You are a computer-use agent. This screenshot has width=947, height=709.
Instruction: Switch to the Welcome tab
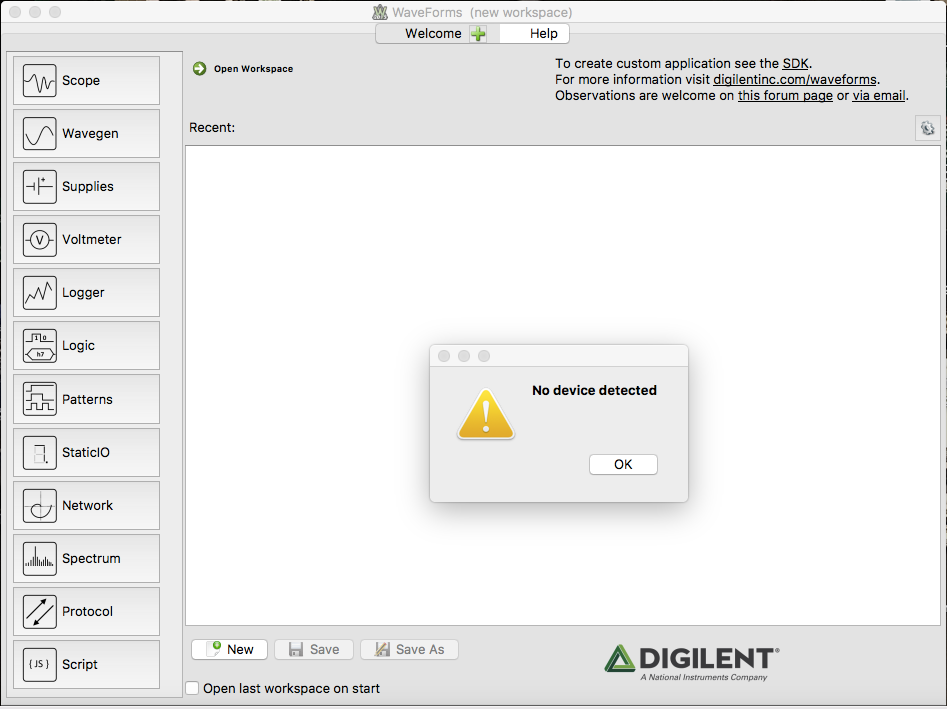[x=433, y=34]
